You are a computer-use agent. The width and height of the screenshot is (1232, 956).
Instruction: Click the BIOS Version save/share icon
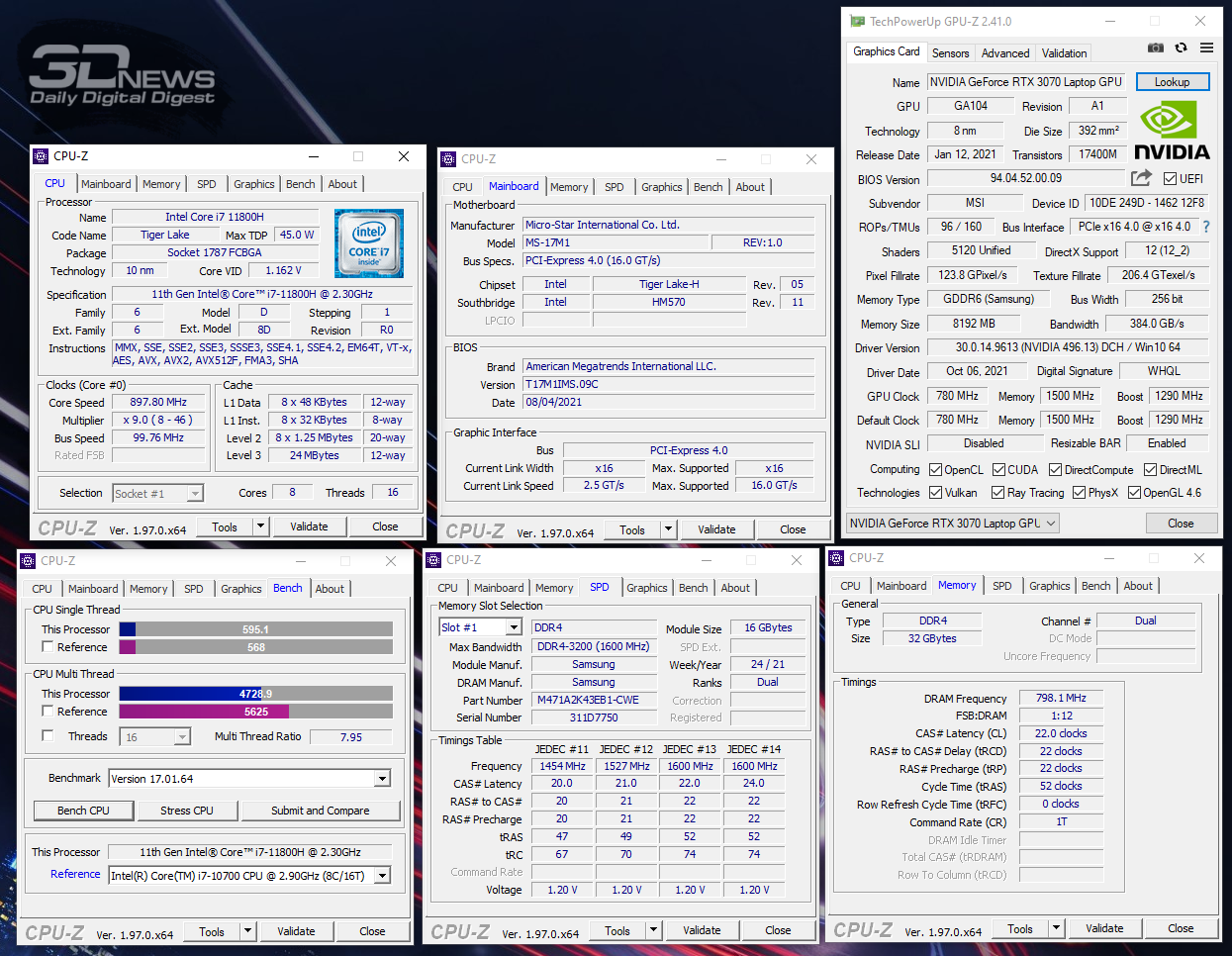1141,178
